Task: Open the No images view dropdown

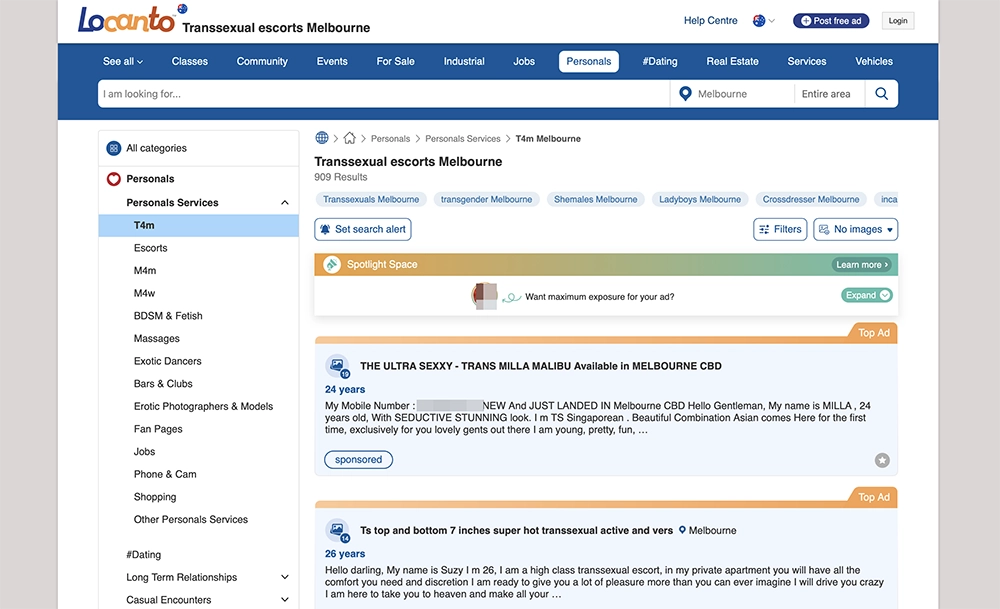Action: tap(855, 229)
